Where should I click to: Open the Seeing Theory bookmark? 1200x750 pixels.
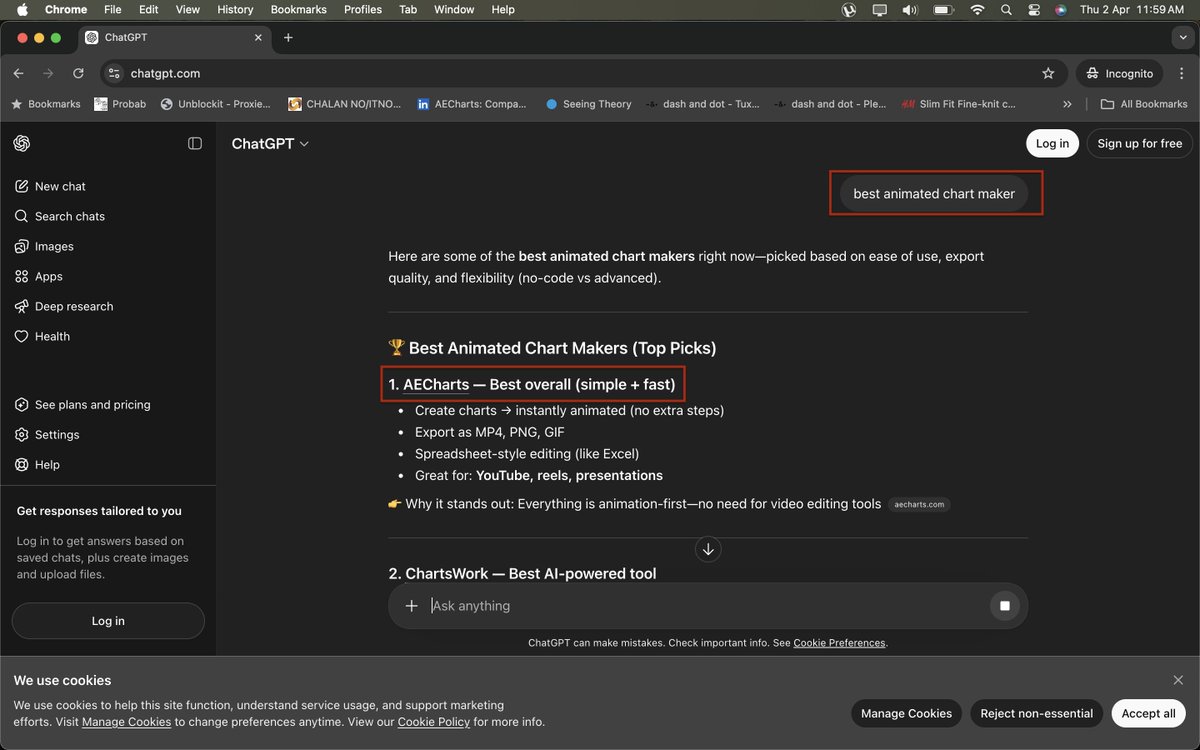(589, 104)
